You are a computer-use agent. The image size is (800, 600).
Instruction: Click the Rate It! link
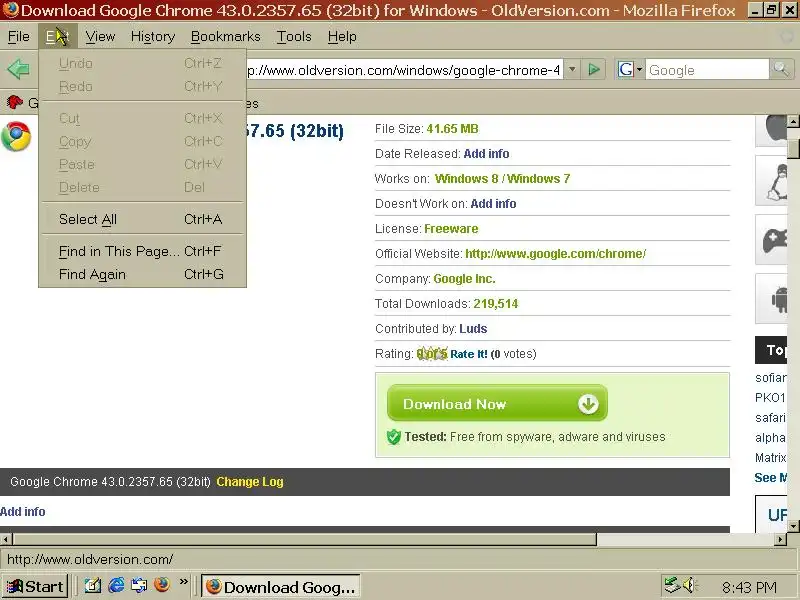point(468,354)
